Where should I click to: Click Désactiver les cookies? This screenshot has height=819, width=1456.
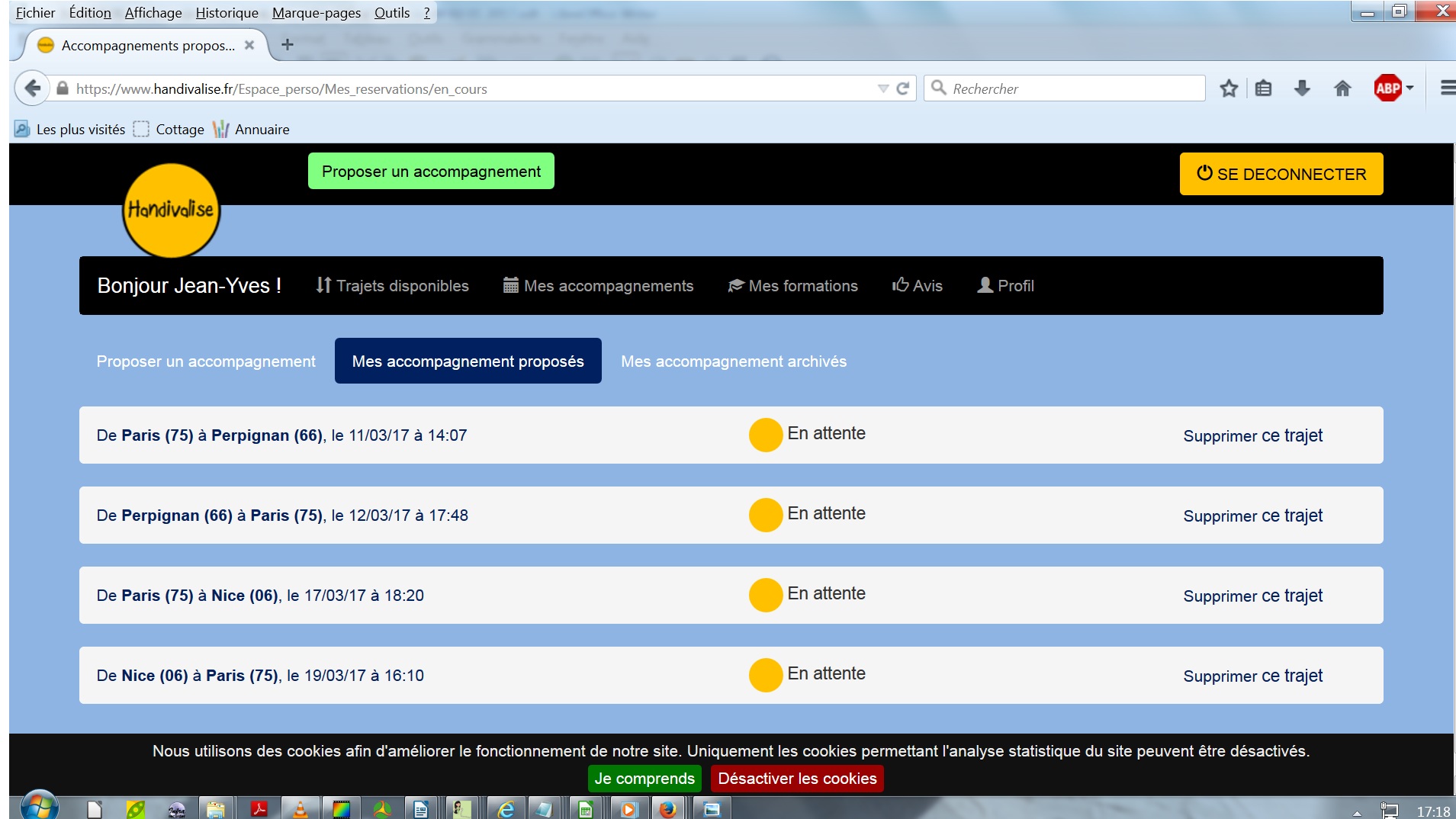pyautogui.click(x=797, y=779)
